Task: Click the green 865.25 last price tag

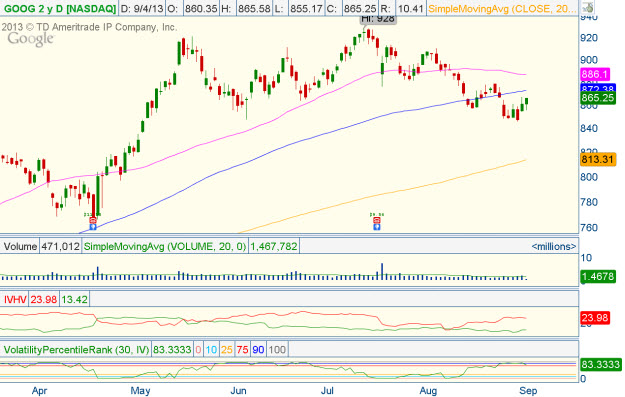Action: click(x=598, y=98)
